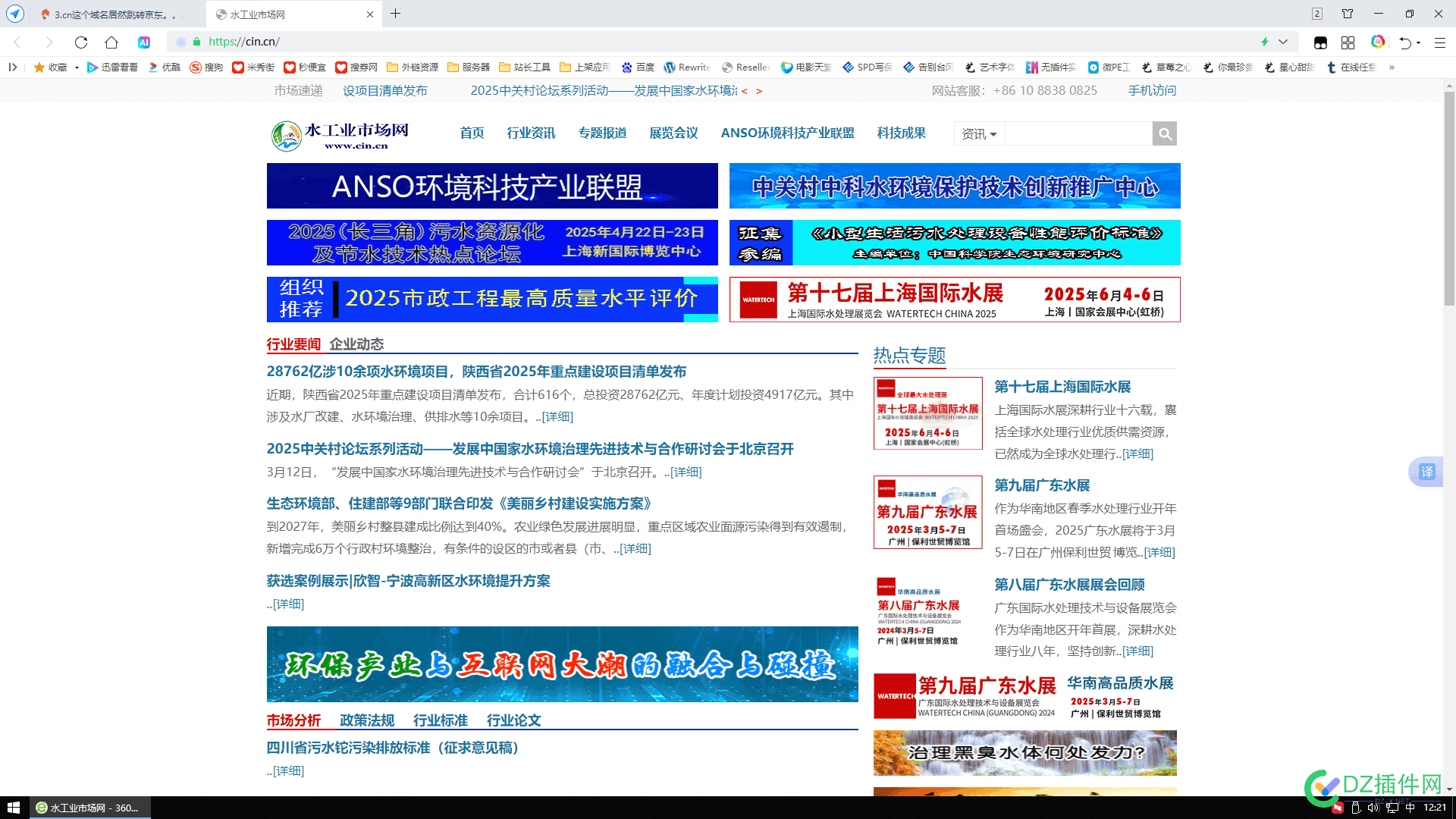Click the magnifier search button

(1165, 133)
